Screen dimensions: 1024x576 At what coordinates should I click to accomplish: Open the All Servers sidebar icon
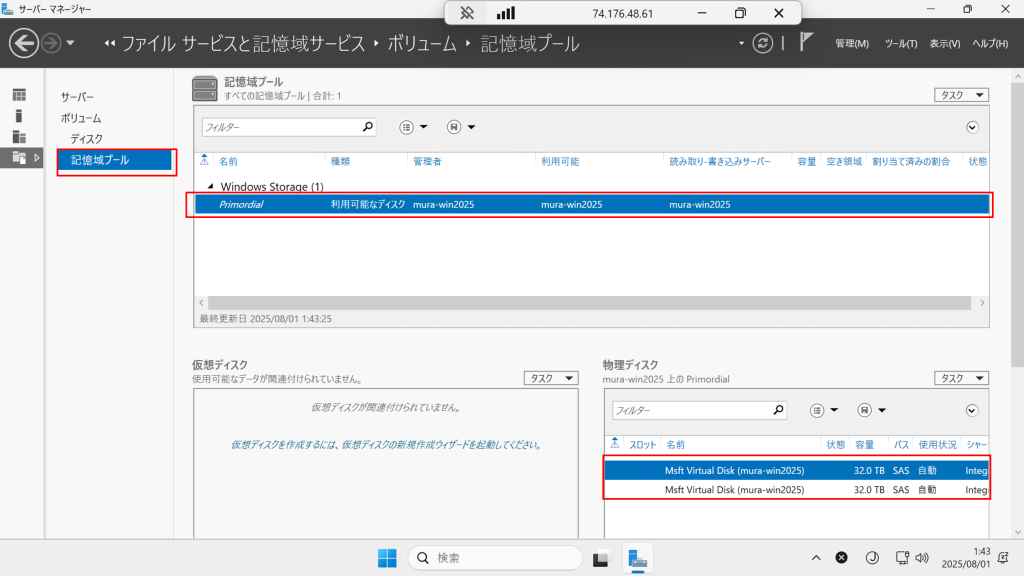pos(20,137)
